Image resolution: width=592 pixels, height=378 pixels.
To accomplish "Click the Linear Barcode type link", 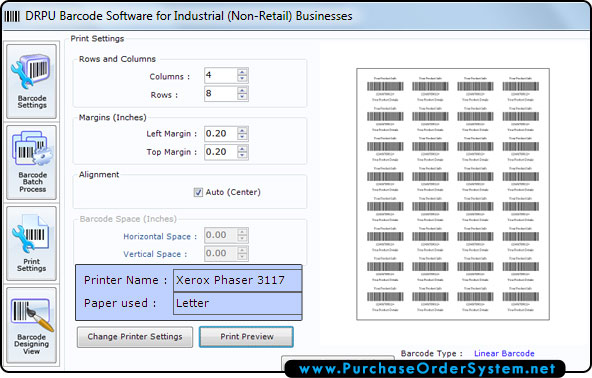I will point(504,353).
